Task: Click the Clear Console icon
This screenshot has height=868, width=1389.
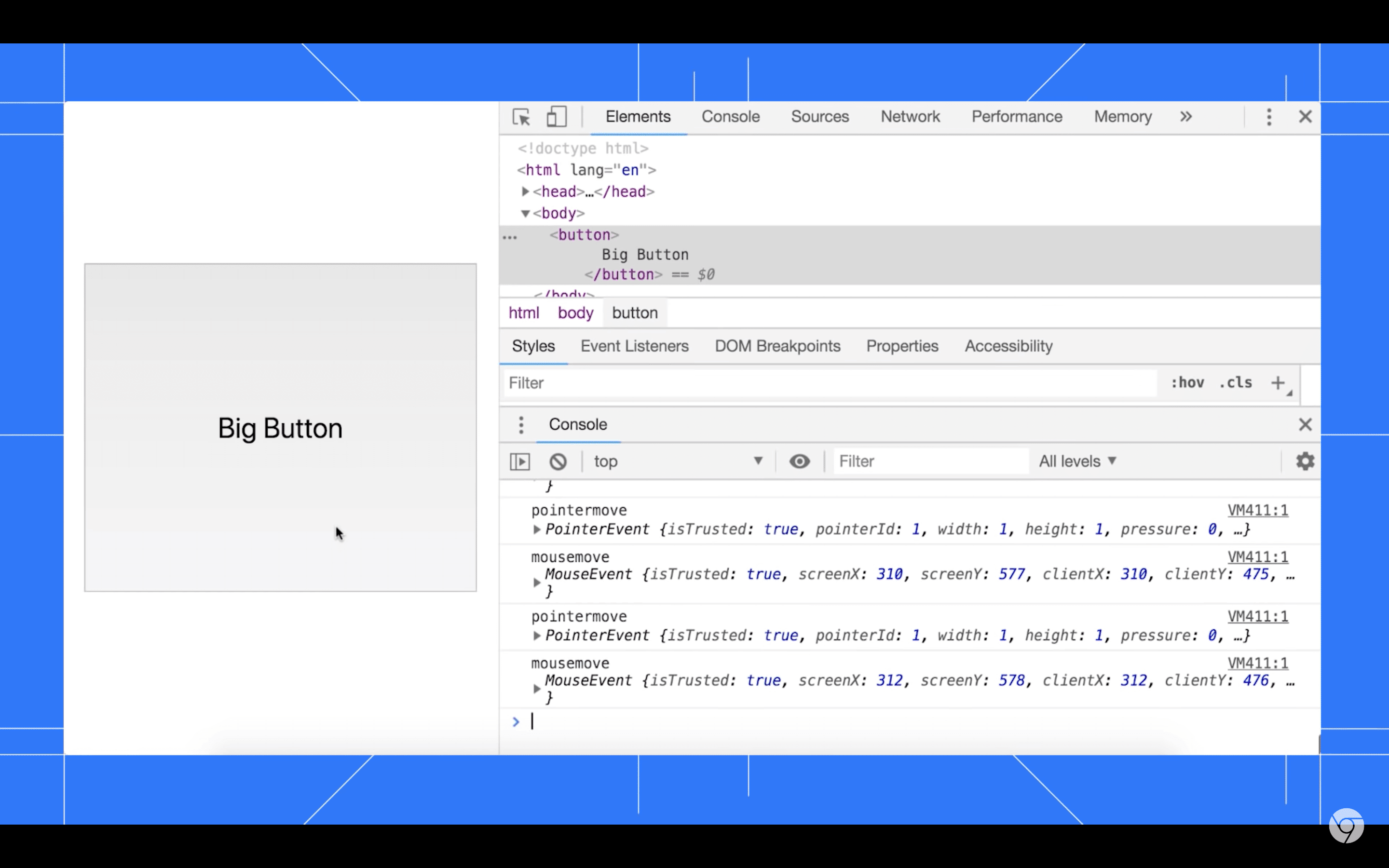Action: (x=557, y=461)
